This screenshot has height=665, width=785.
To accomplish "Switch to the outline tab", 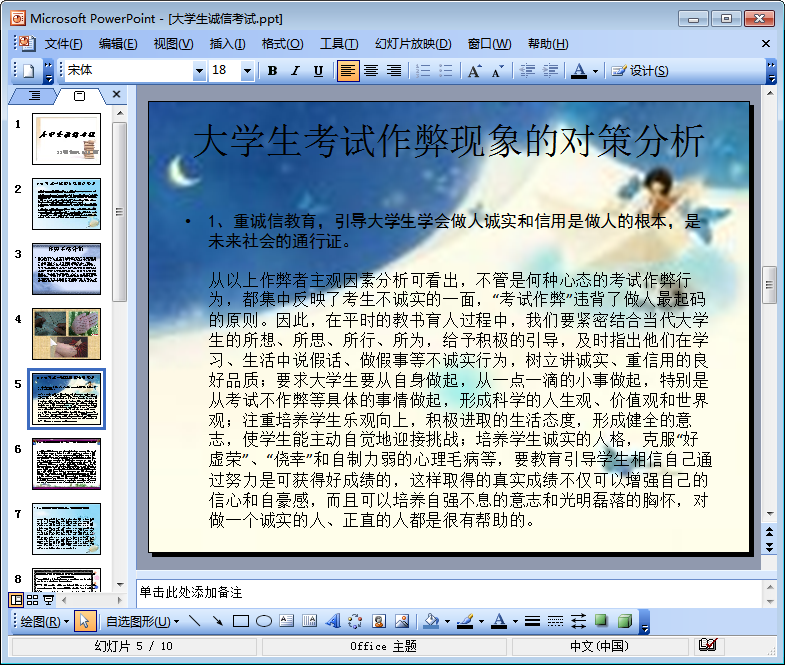I will point(35,95).
